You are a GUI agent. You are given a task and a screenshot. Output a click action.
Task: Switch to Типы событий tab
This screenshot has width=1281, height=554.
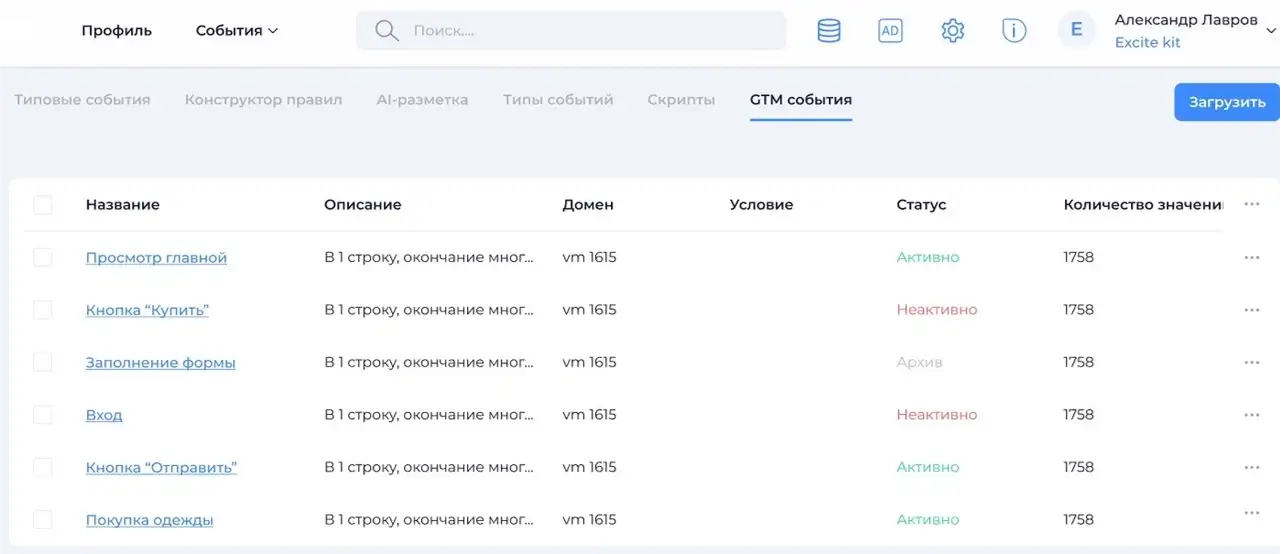coord(558,100)
